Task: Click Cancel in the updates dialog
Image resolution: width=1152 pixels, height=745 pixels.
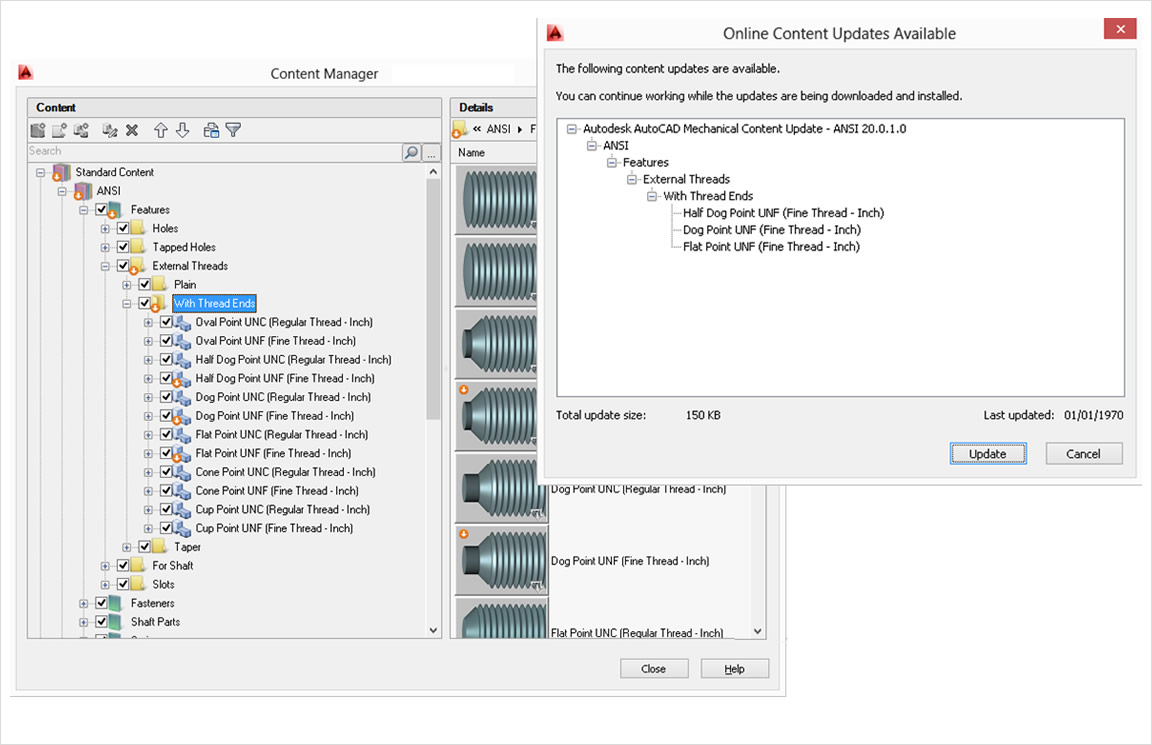Action: pyautogui.click(x=1084, y=454)
